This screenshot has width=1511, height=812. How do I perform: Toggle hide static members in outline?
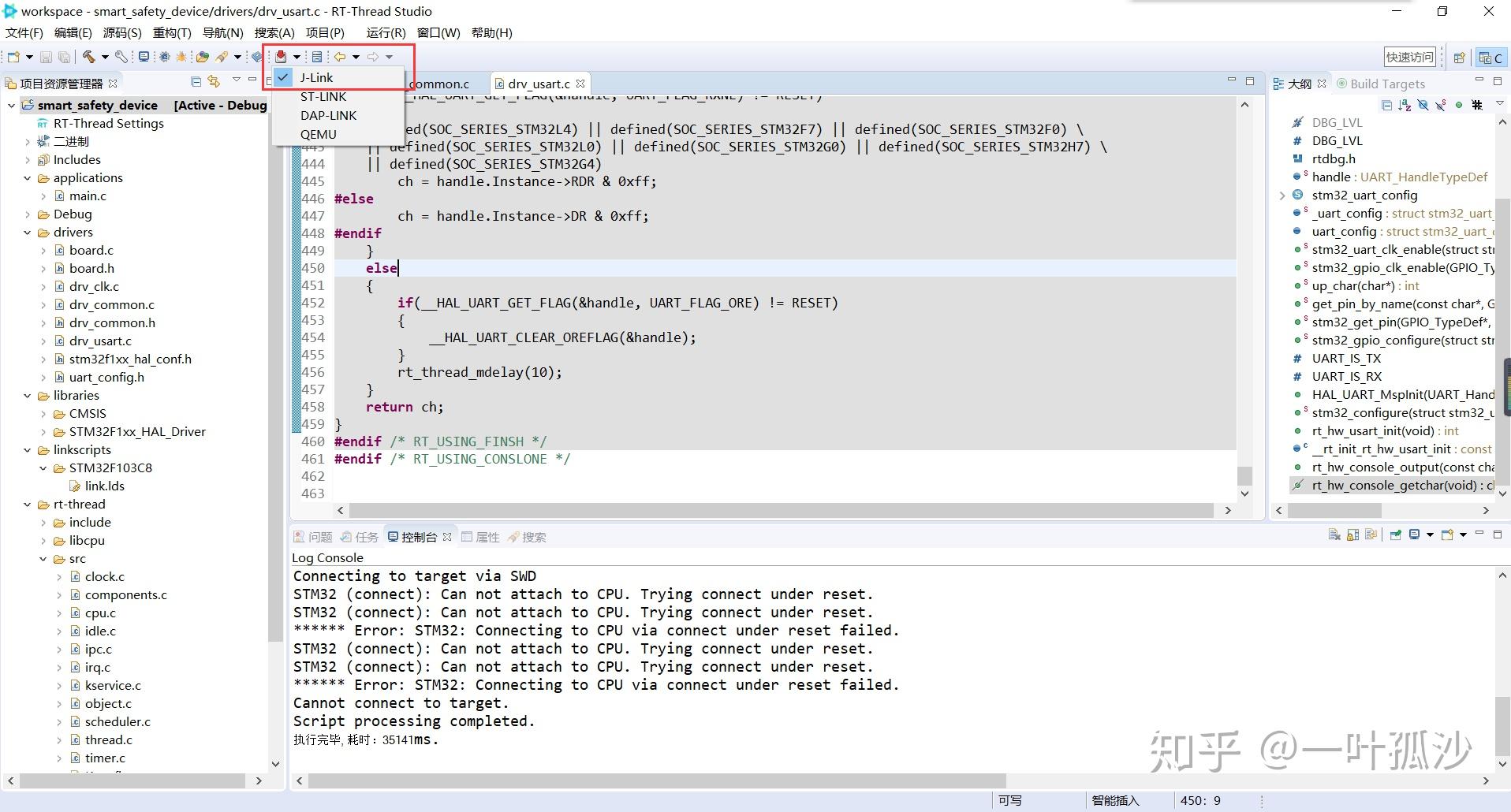[1441, 105]
